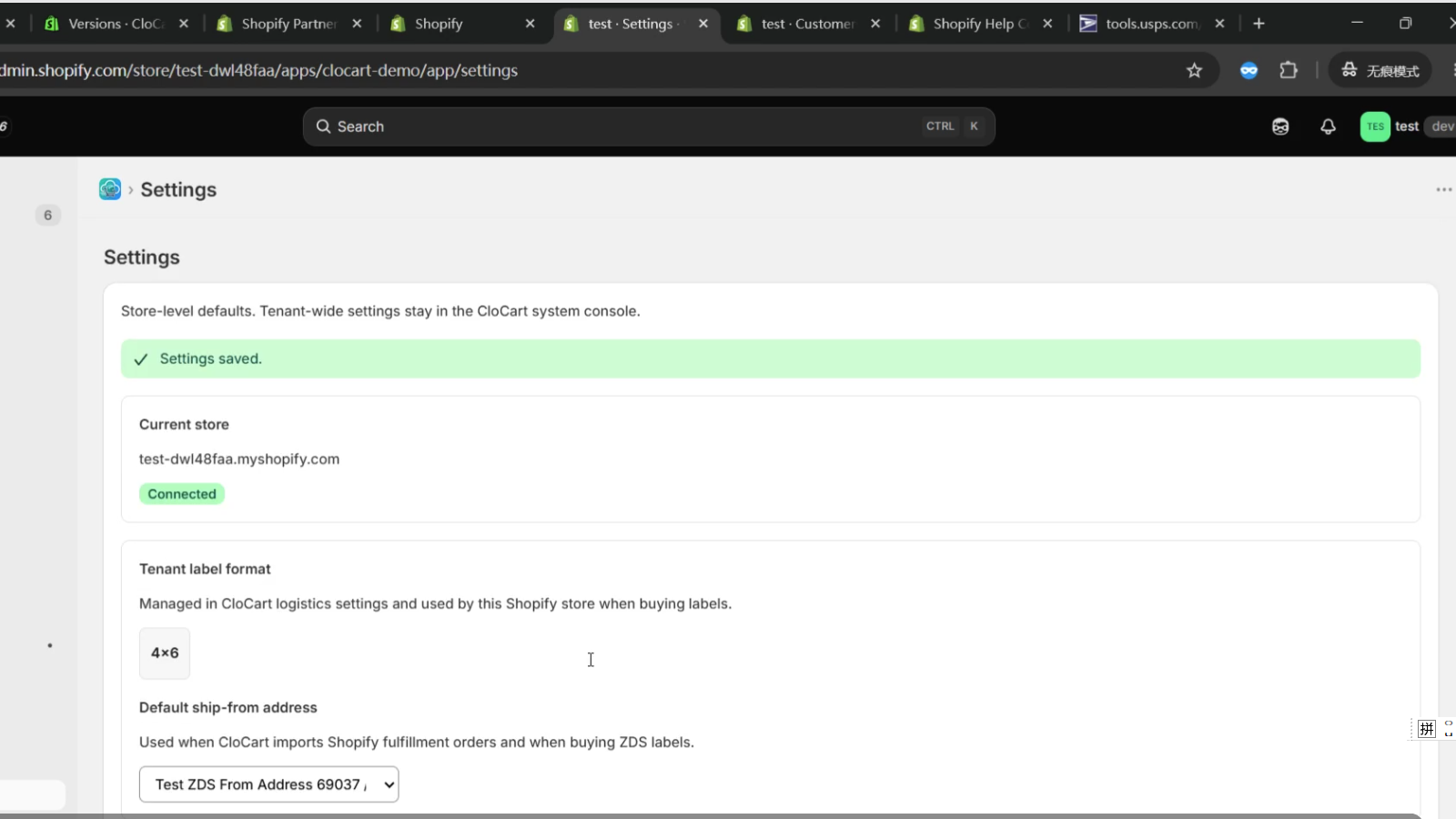
Task: Open the notifications bell
Action: (1328, 126)
